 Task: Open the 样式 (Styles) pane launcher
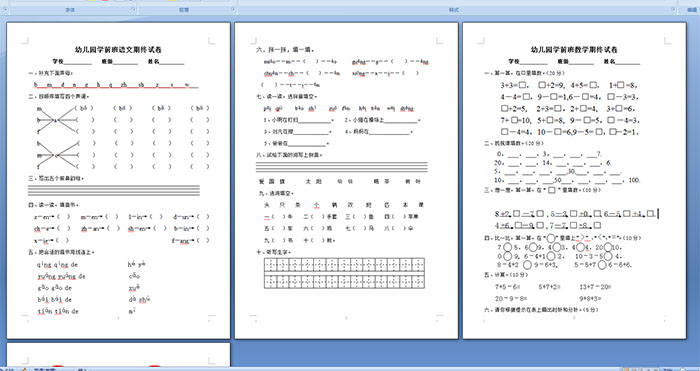673,9
